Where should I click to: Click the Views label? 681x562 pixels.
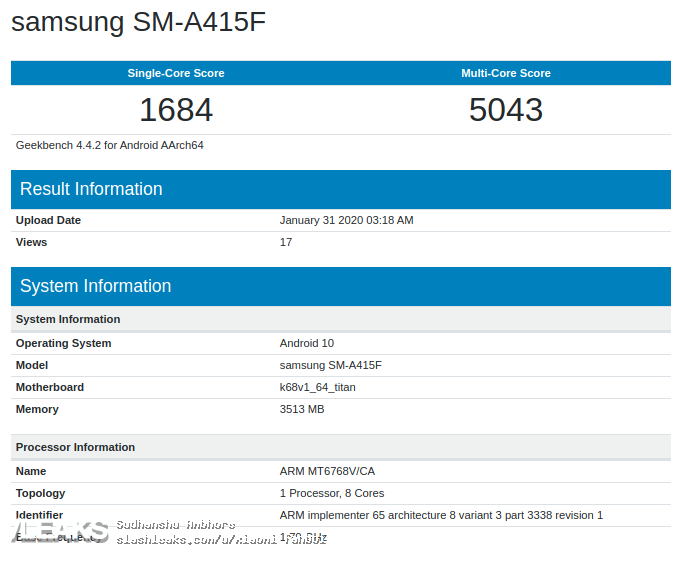(31, 242)
